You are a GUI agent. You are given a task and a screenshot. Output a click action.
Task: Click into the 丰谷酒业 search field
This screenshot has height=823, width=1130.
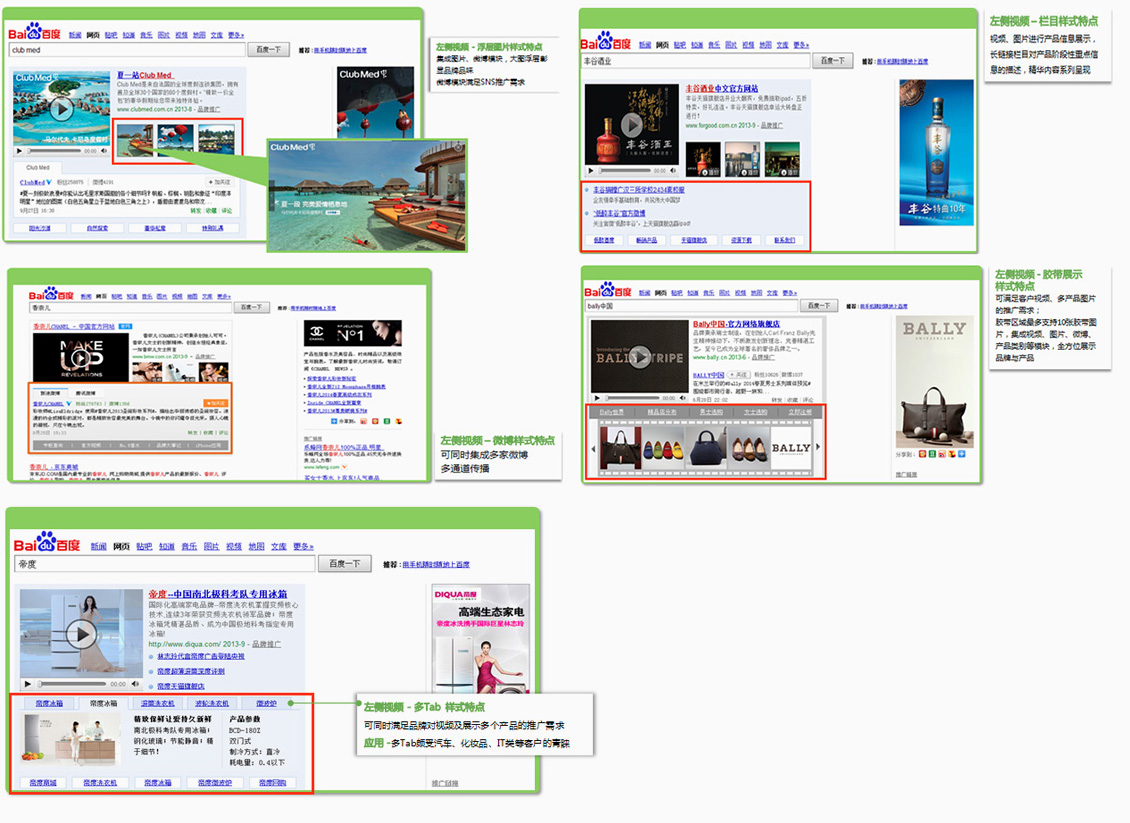[695, 61]
